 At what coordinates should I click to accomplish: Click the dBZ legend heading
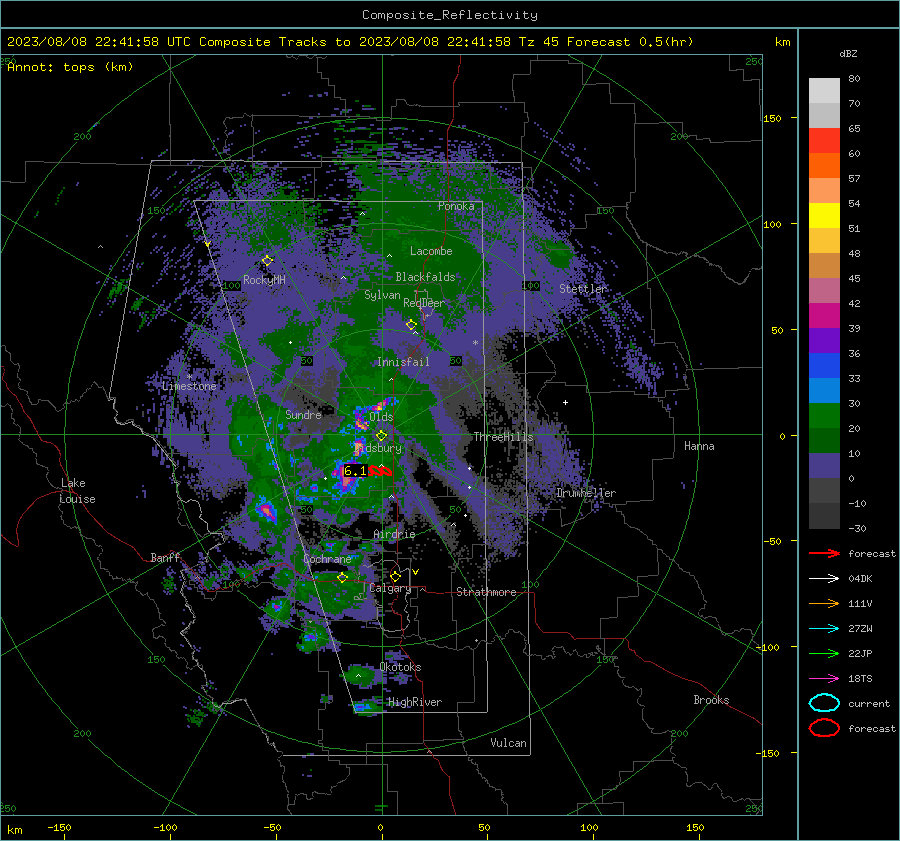point(848,53)
